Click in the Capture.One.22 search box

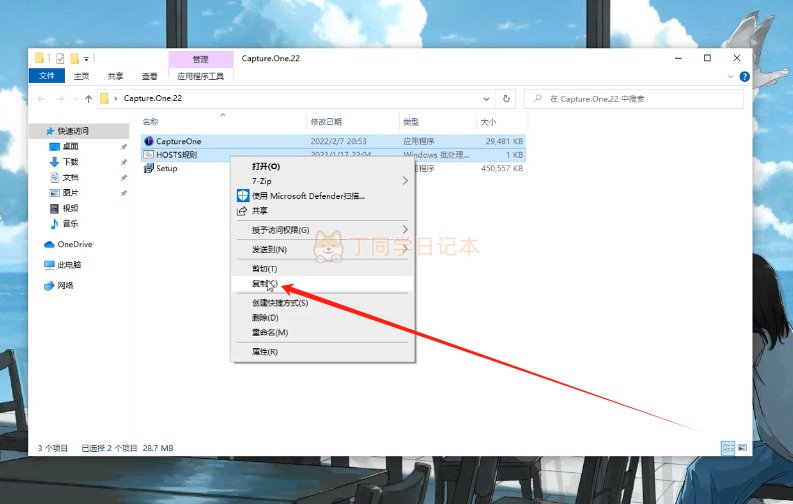[634, 99]
